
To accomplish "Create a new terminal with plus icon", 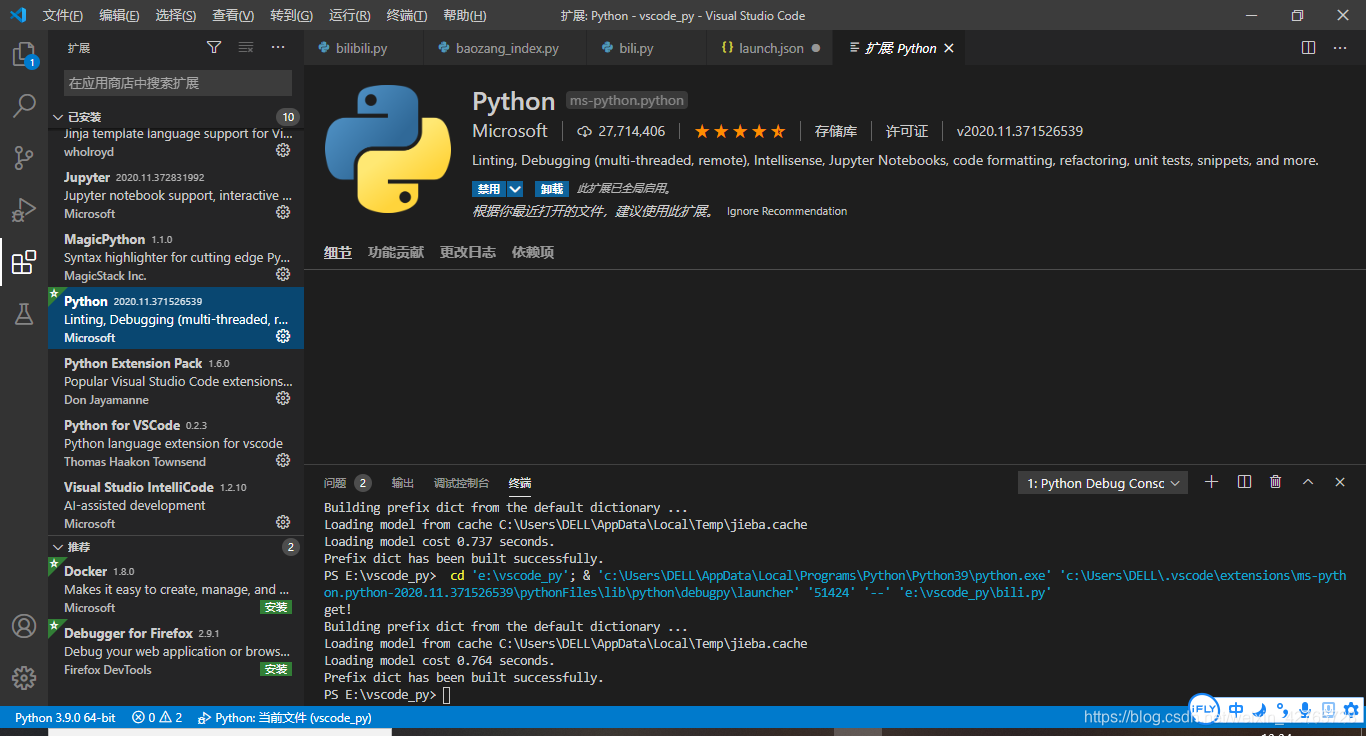I will click(1212, 482).
